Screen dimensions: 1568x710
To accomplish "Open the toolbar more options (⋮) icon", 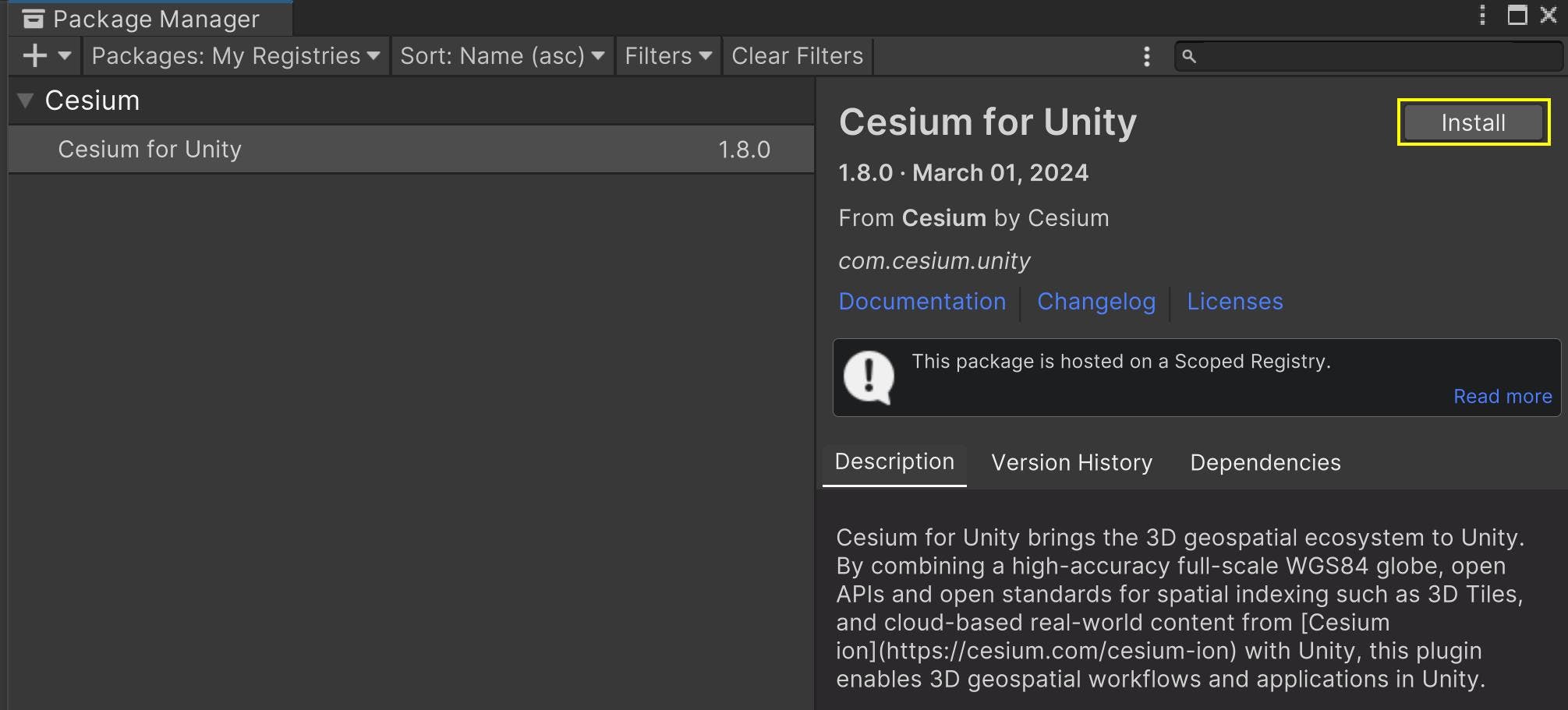I will pyautogui.click(x=1146, y=55).
